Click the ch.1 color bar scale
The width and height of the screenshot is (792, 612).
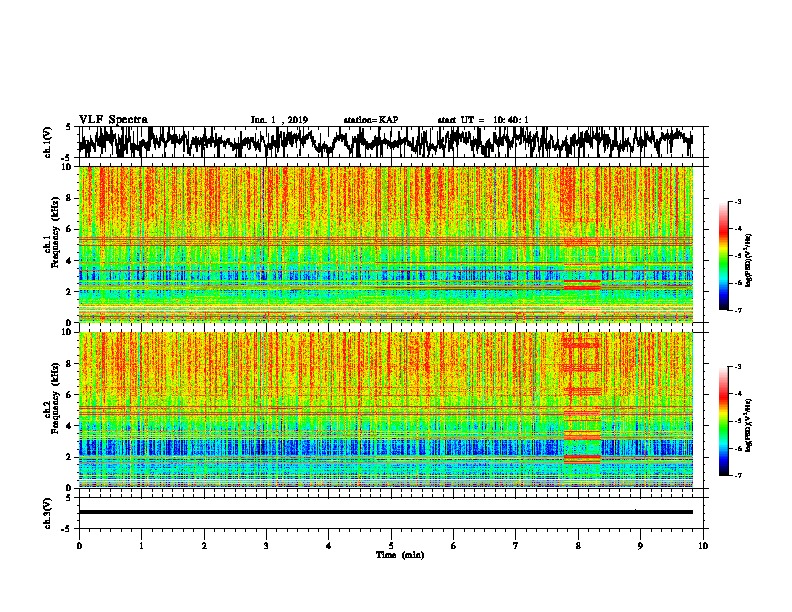click(724, 256)
